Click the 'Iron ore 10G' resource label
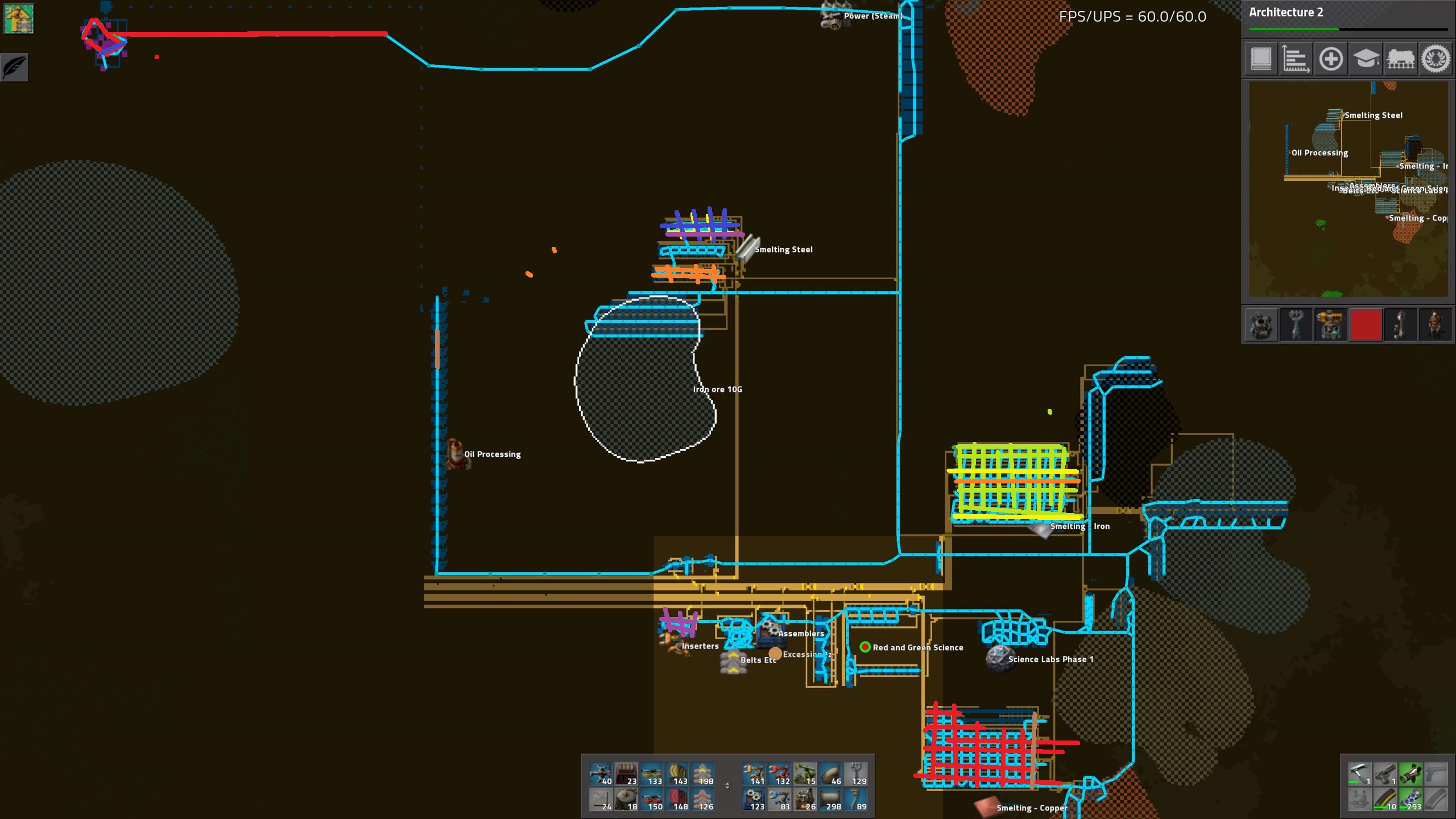Image resolution: width=1456 pixels, height=819 pixels. coord(717,390)
